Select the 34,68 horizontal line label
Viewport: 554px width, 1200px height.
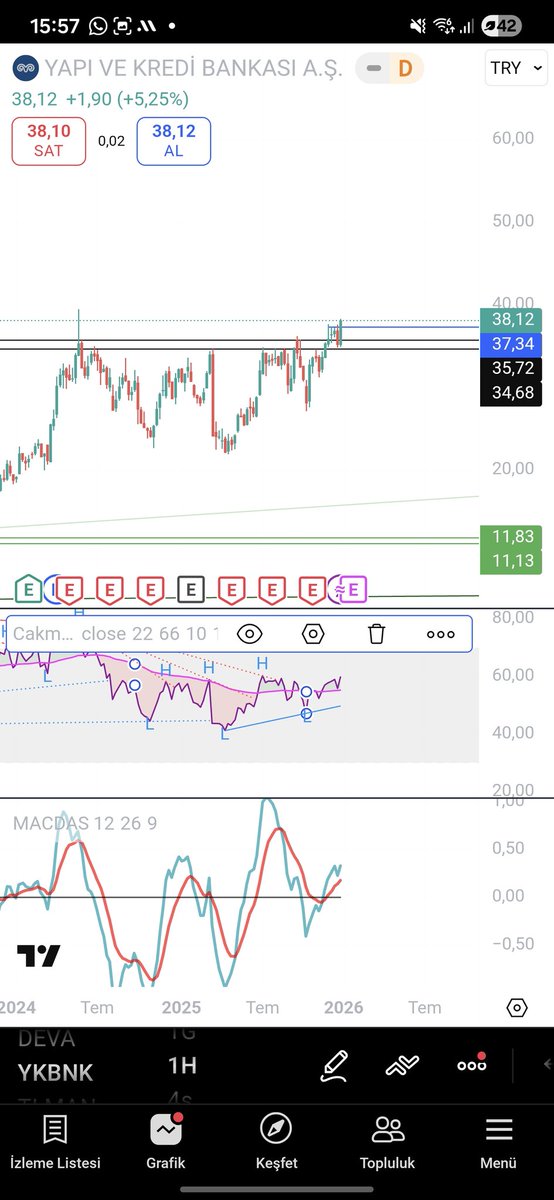point(513,392)
